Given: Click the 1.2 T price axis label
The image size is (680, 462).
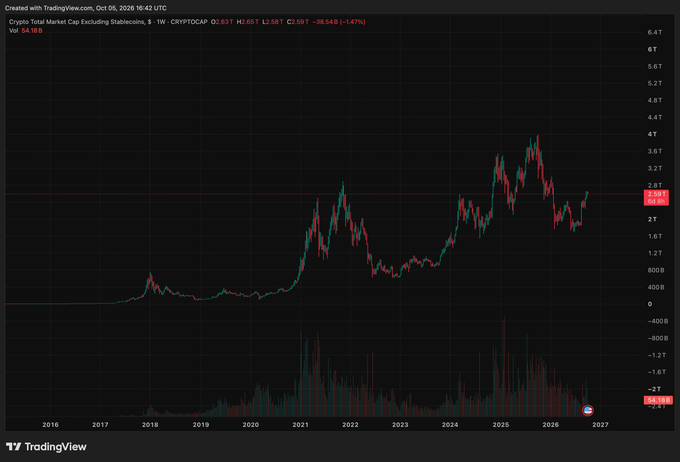Looking at the screenshot, I should [655, 253].
